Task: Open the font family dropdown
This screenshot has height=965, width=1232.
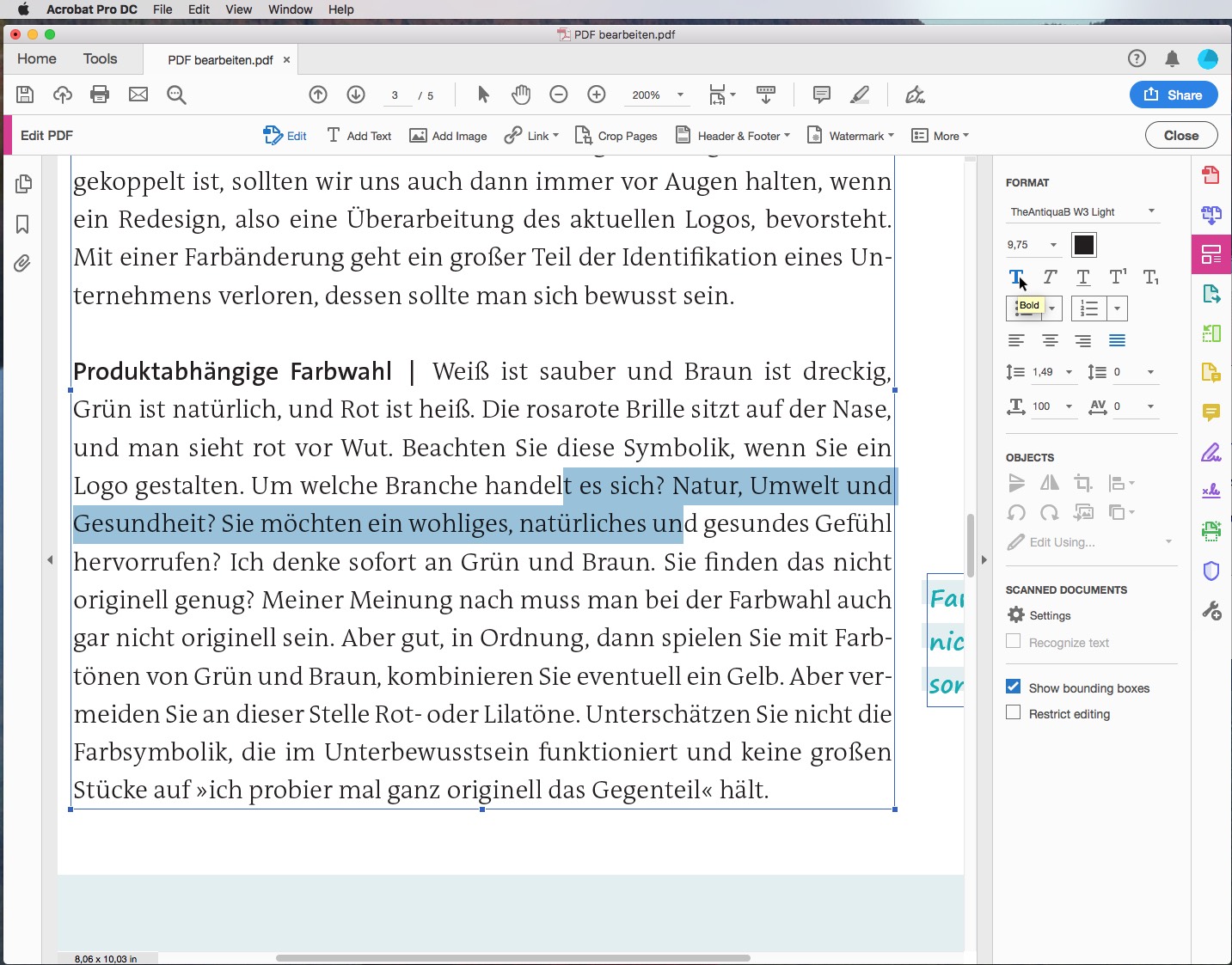Action: pos(1083,211)
